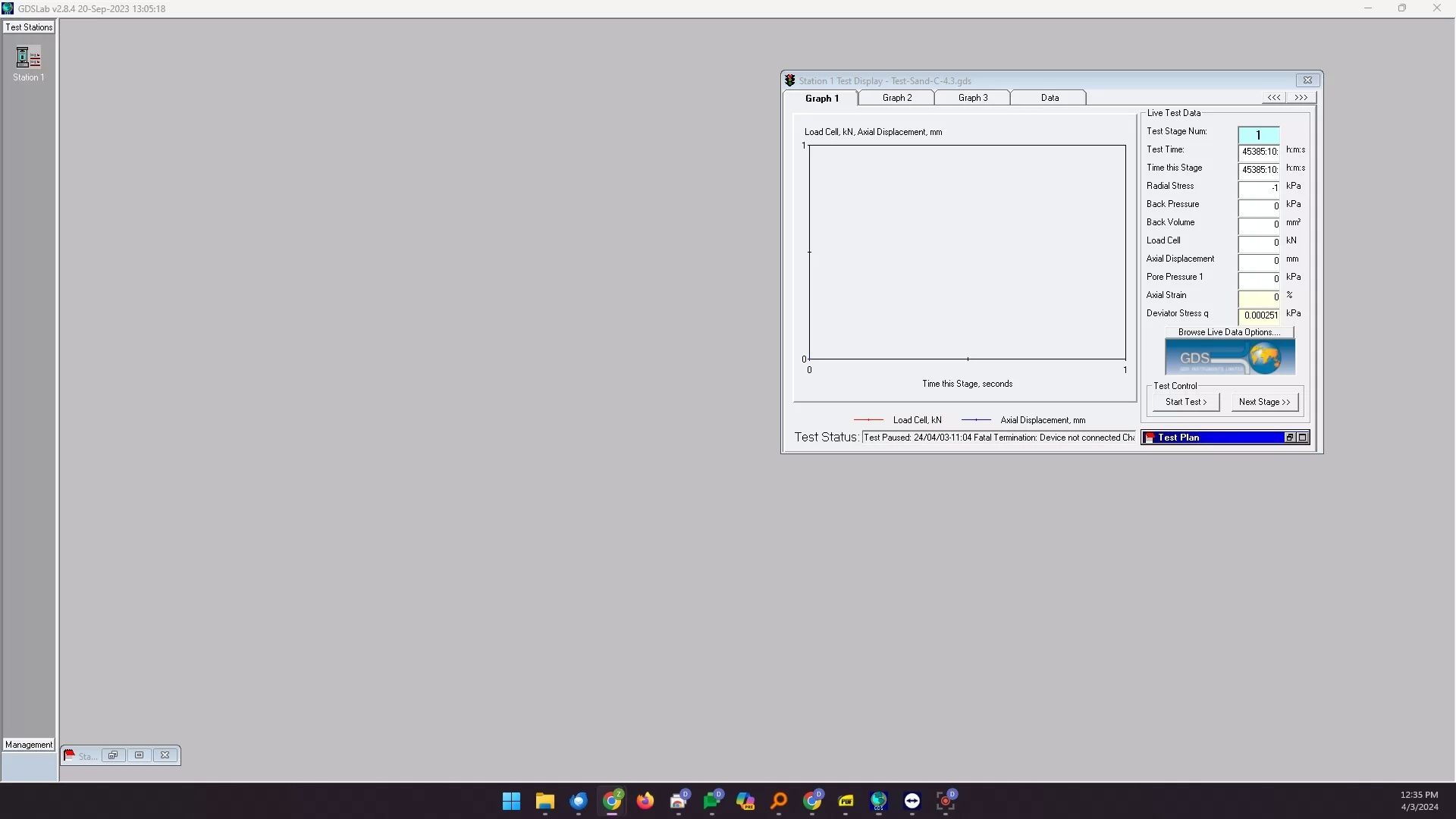Screen dimensions: 1456x819
Task: Click the GDS Instruments logo banner
Action: click(x=1229, y=357)
